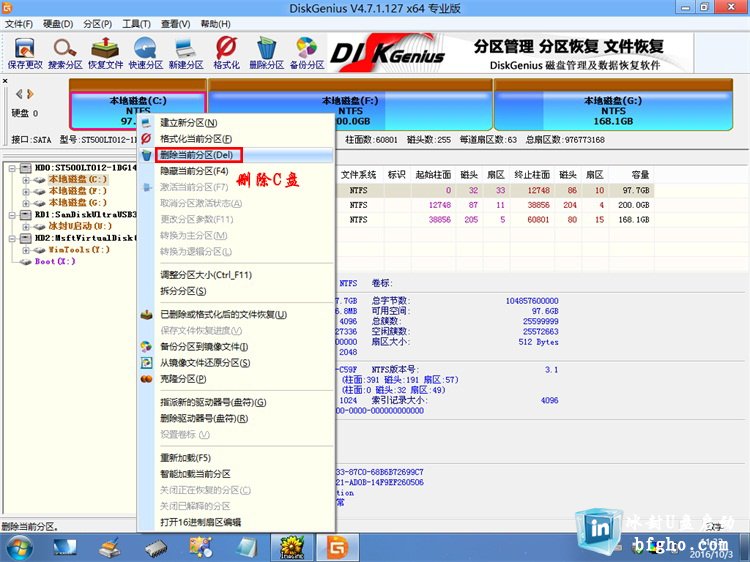The image size is (750, 562).
Task: Click the 恢复文件 recover files toolbar icon
Action: pos(105,54)
